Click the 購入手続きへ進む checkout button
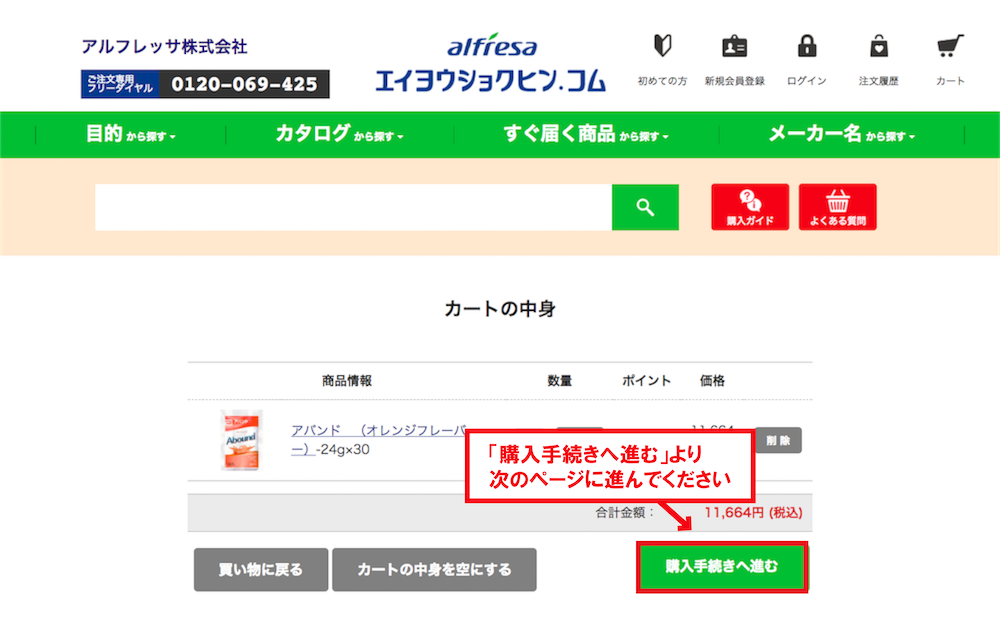The height and width of the screenshot is (629, 1000). tap(722, 567)
